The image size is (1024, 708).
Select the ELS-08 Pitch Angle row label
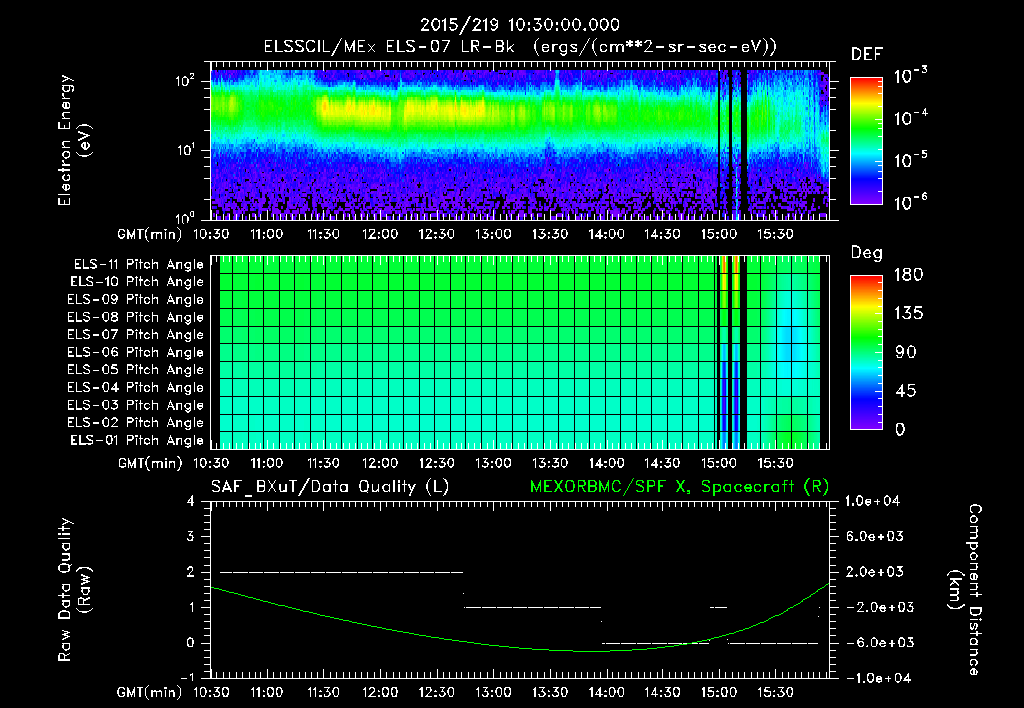click(x=135, y=317)
